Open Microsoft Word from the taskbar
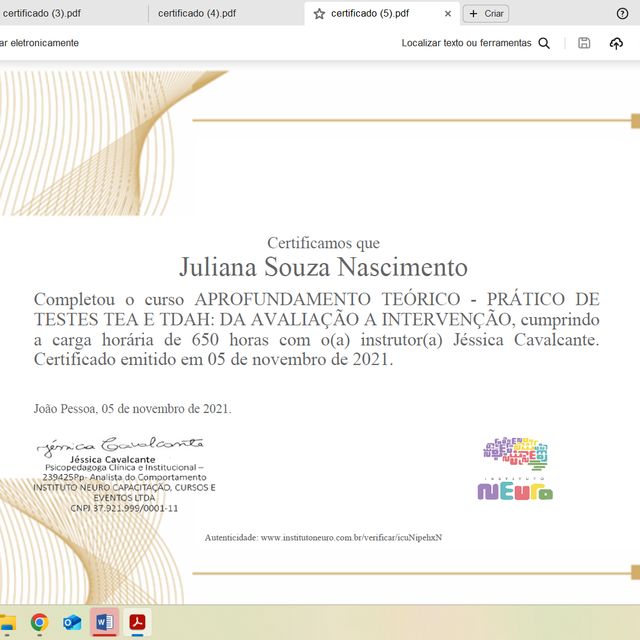The height and width of the screenshot is (640, 640). 104,622
